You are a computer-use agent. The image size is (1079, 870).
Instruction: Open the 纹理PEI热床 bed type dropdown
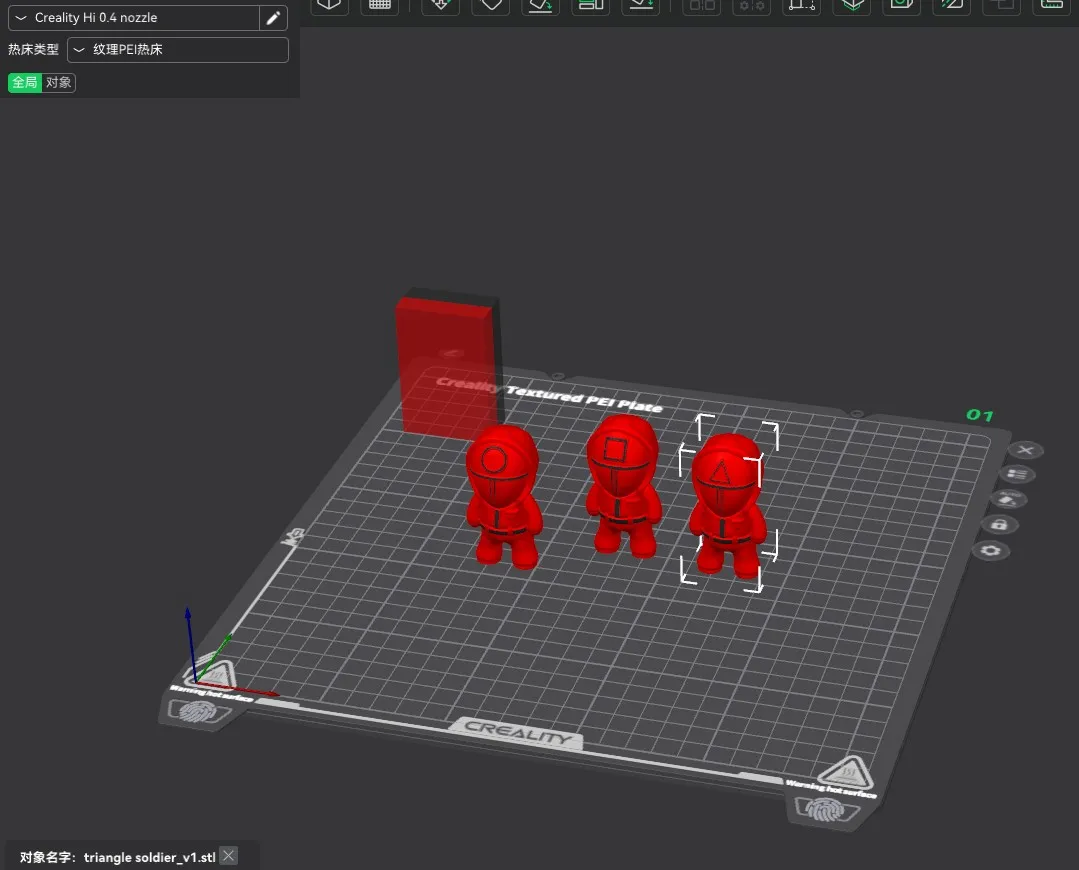pyautogui.click(x=178, y=50)
